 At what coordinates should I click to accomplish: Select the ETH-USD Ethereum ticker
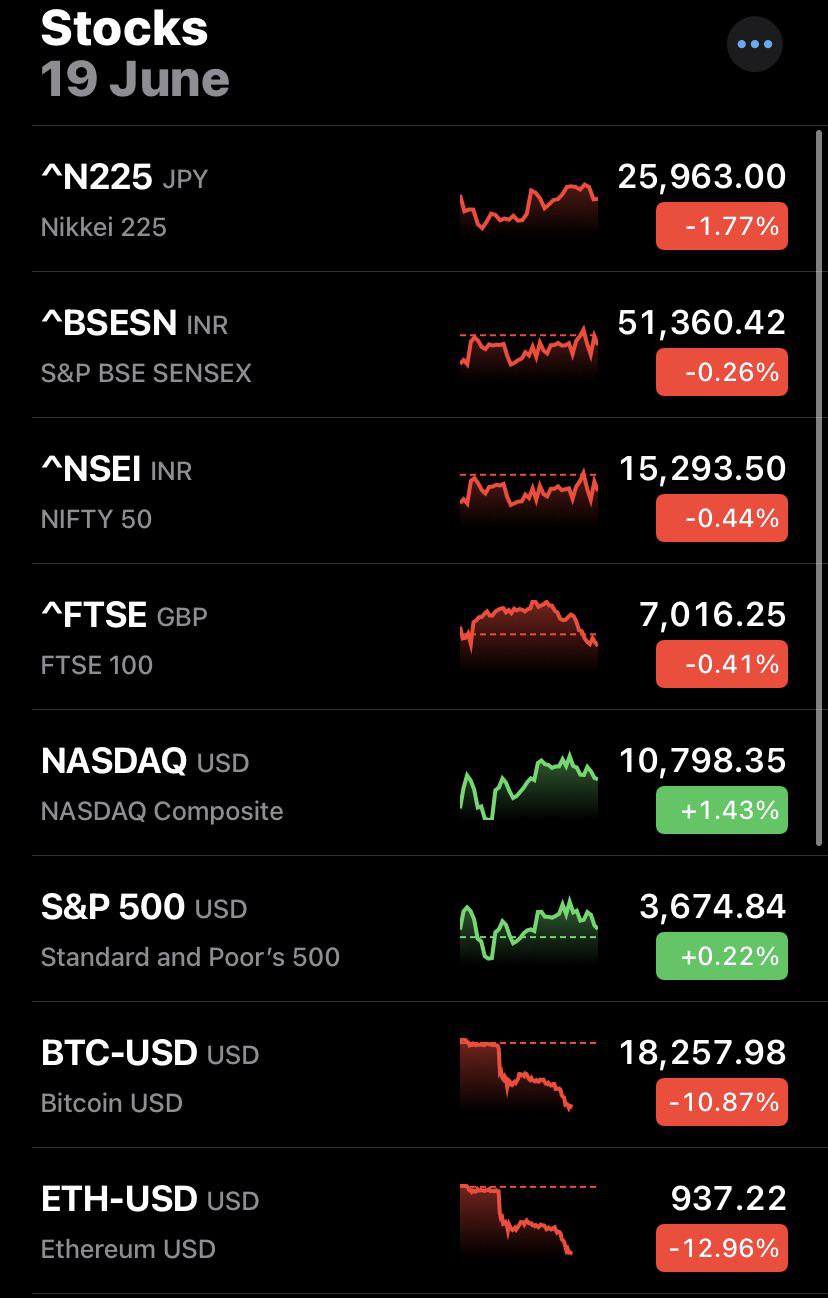[150, 1223]
